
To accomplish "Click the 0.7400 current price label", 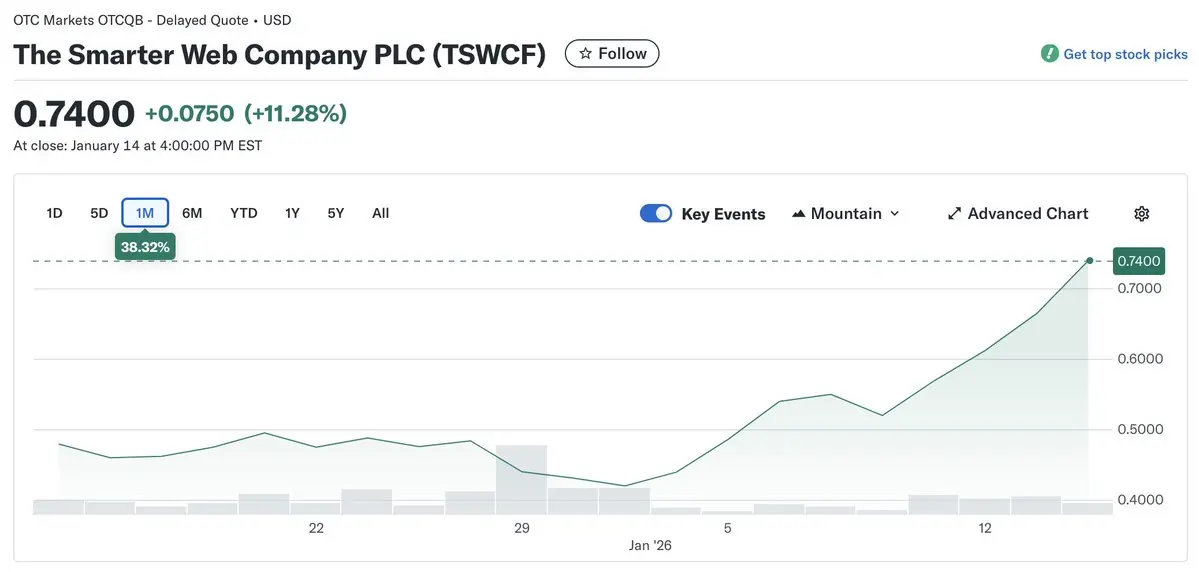I will [1138, 261].
